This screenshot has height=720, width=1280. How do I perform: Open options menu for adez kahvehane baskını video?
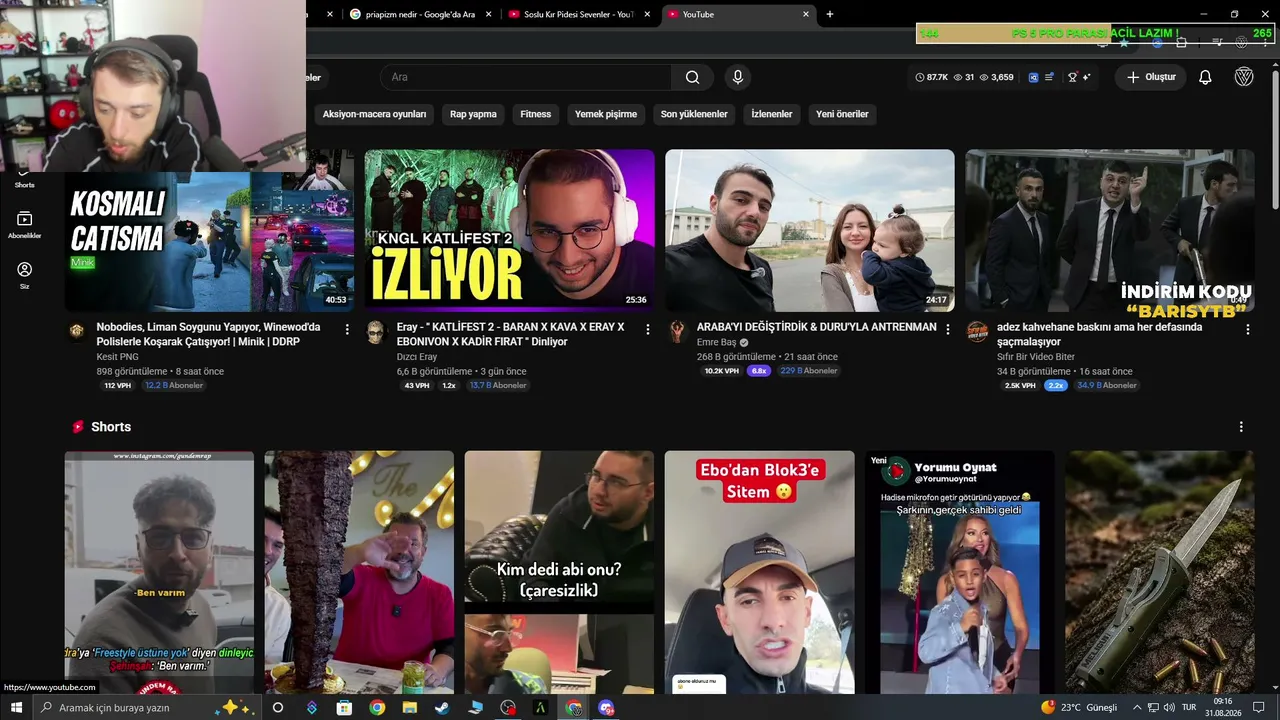[1247, 329]
